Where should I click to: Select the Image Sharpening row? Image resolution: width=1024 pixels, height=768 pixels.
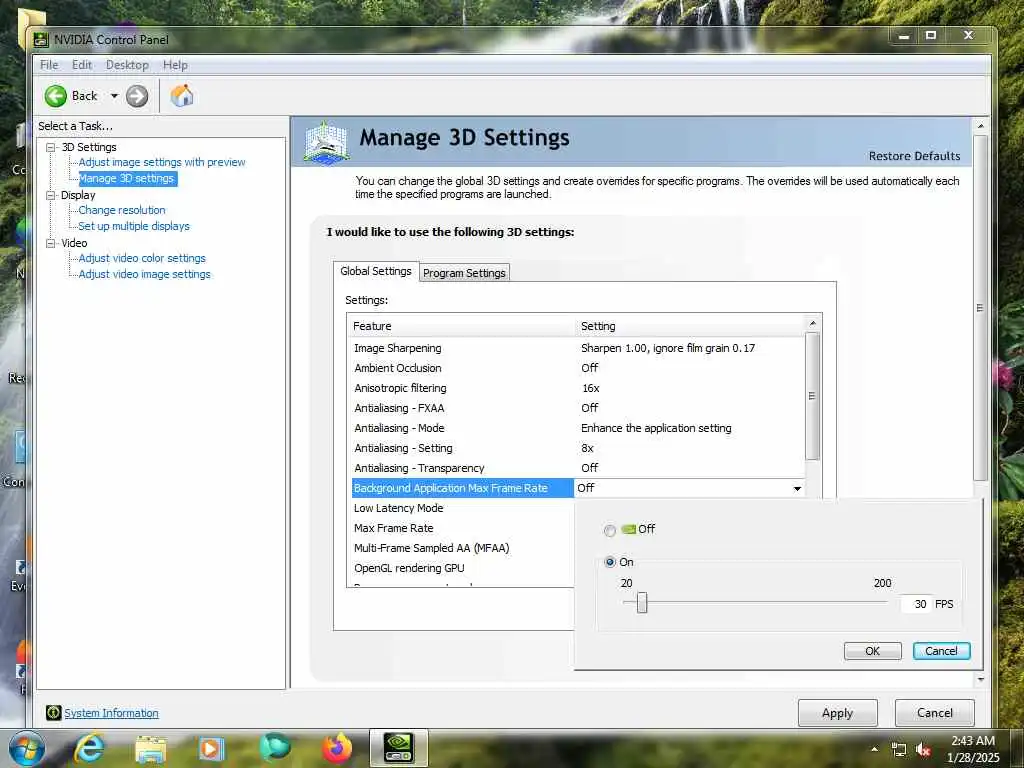click(x=578, y=348)
